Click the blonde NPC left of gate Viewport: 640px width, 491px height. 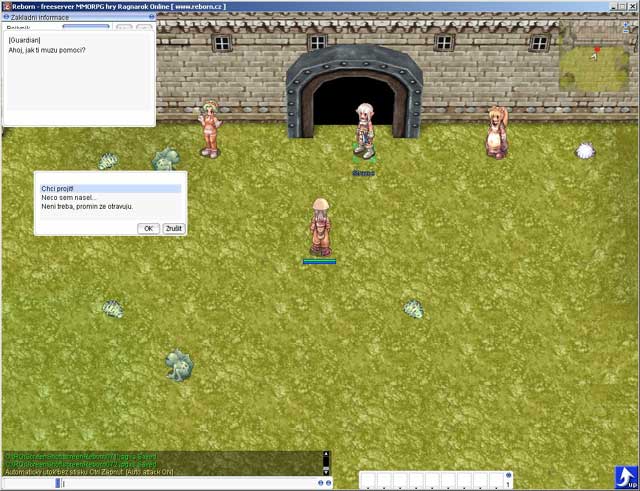pos(209,128)
